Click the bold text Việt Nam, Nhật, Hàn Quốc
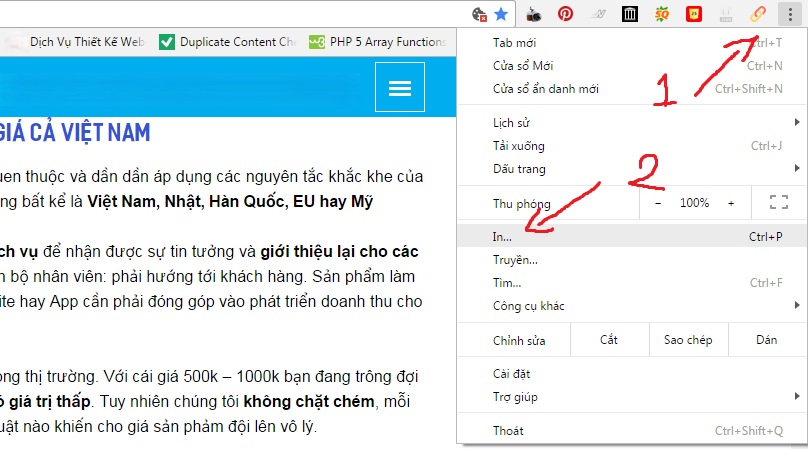The image size is (808, 449). (186, 201)
